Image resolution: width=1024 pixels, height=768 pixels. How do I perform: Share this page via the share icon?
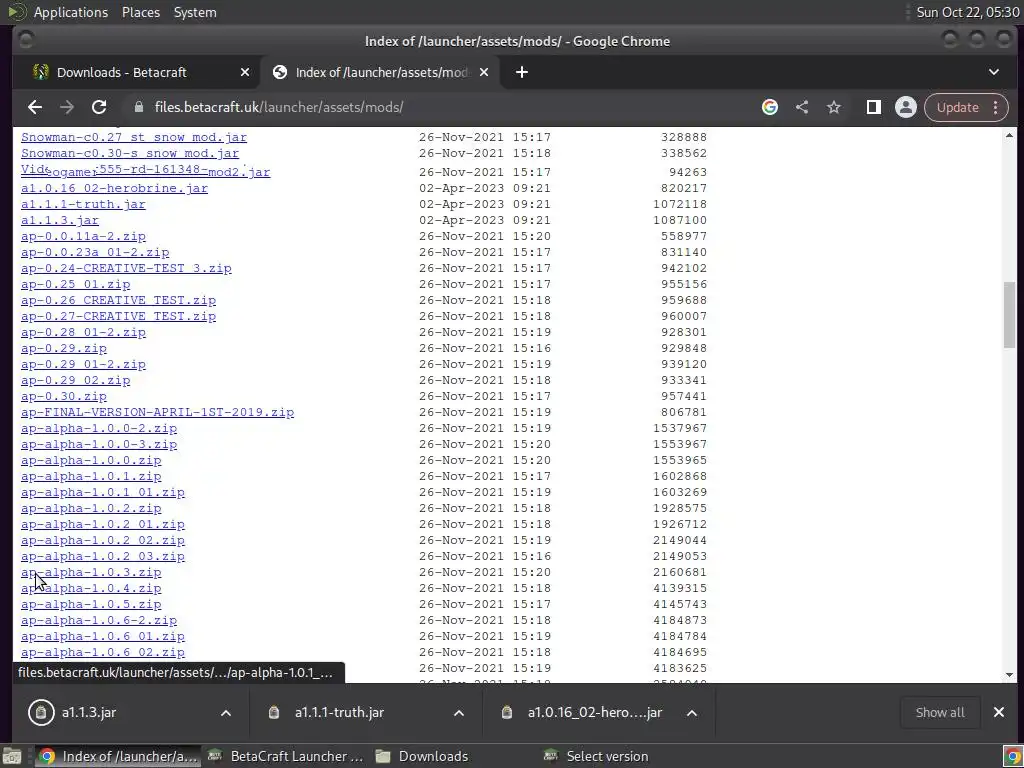tap(802, 108)
